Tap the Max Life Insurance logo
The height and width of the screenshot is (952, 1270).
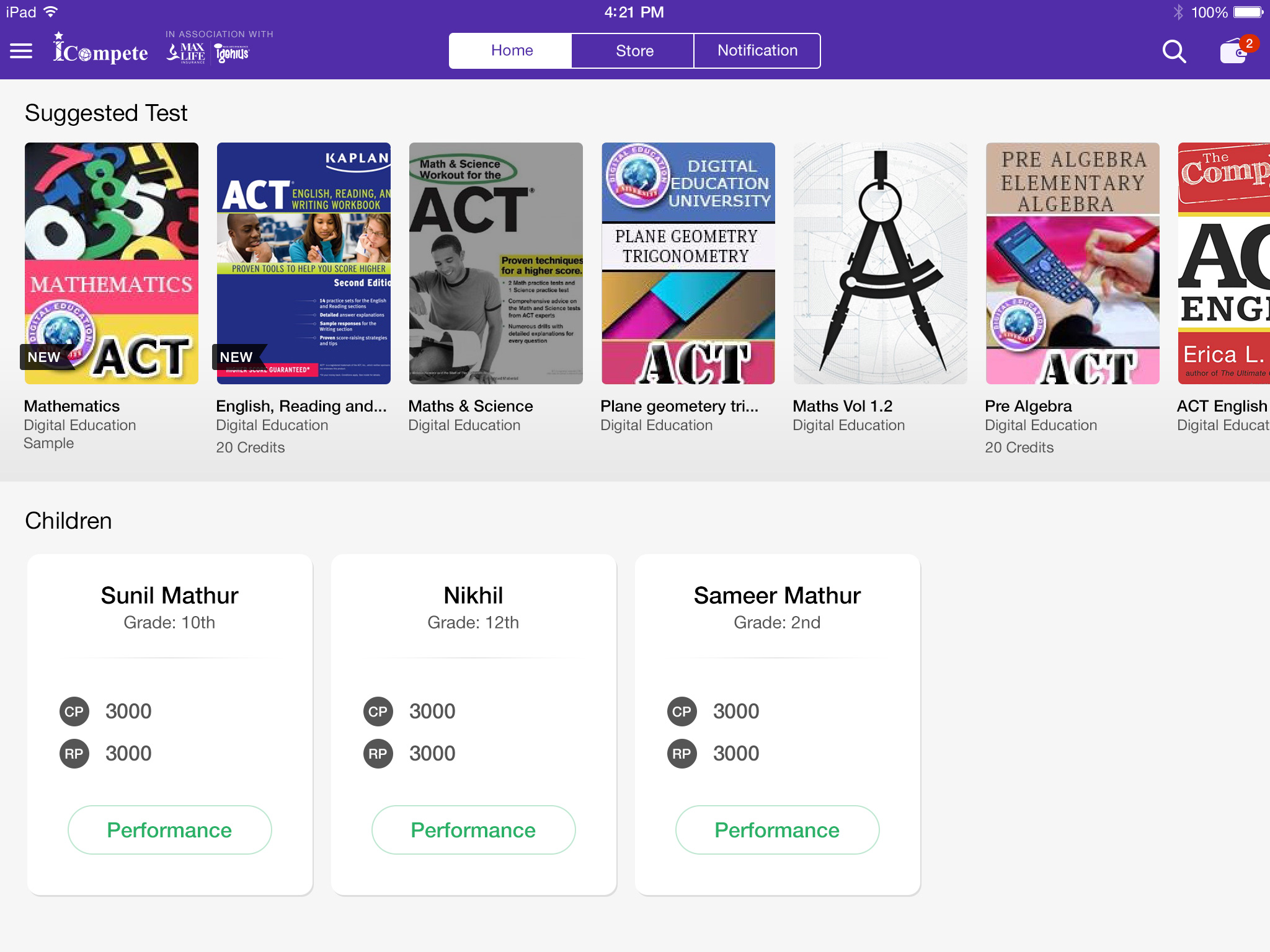click(186, 53)
